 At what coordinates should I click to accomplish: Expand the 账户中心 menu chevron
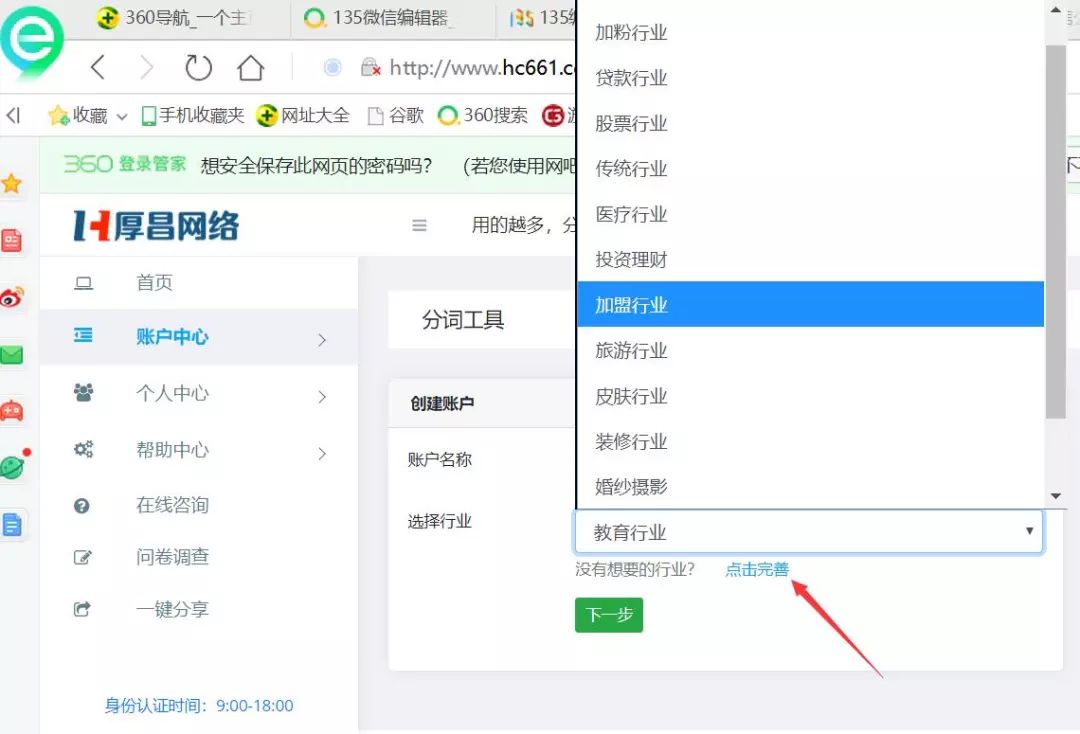coord(322,339)
